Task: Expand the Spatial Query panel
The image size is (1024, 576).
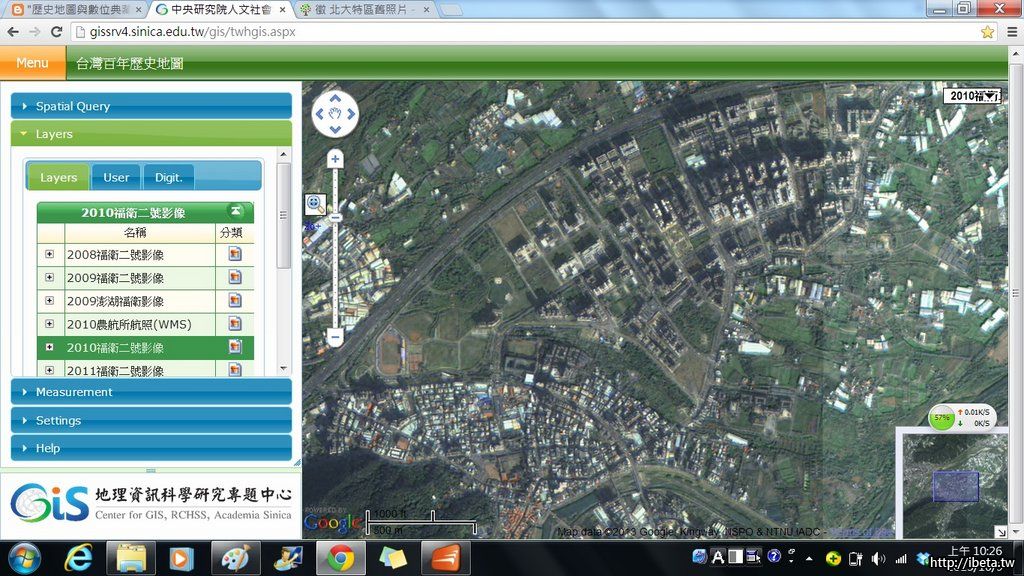Action: click(x=151, y=106)
